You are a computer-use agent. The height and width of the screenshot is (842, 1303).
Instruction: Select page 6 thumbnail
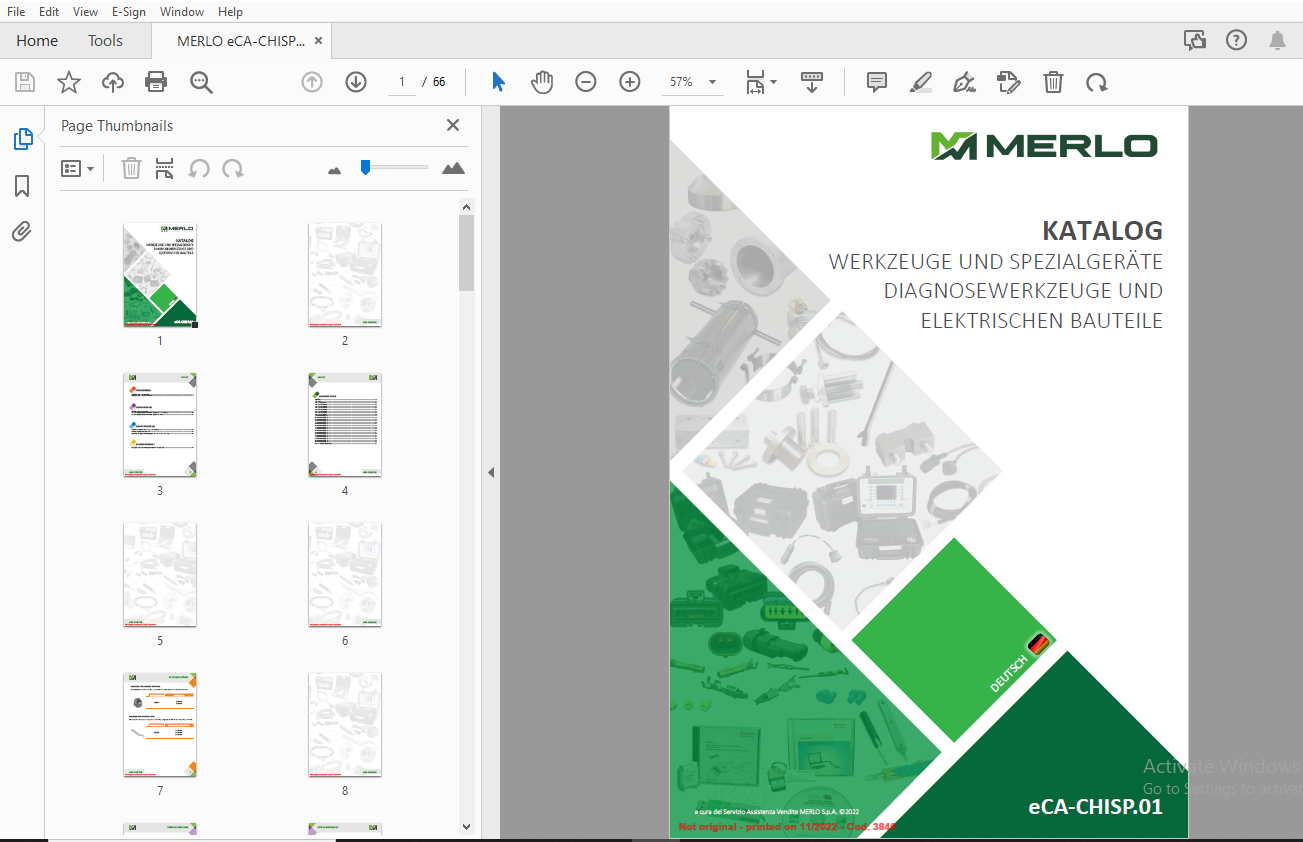pos(345,575)
